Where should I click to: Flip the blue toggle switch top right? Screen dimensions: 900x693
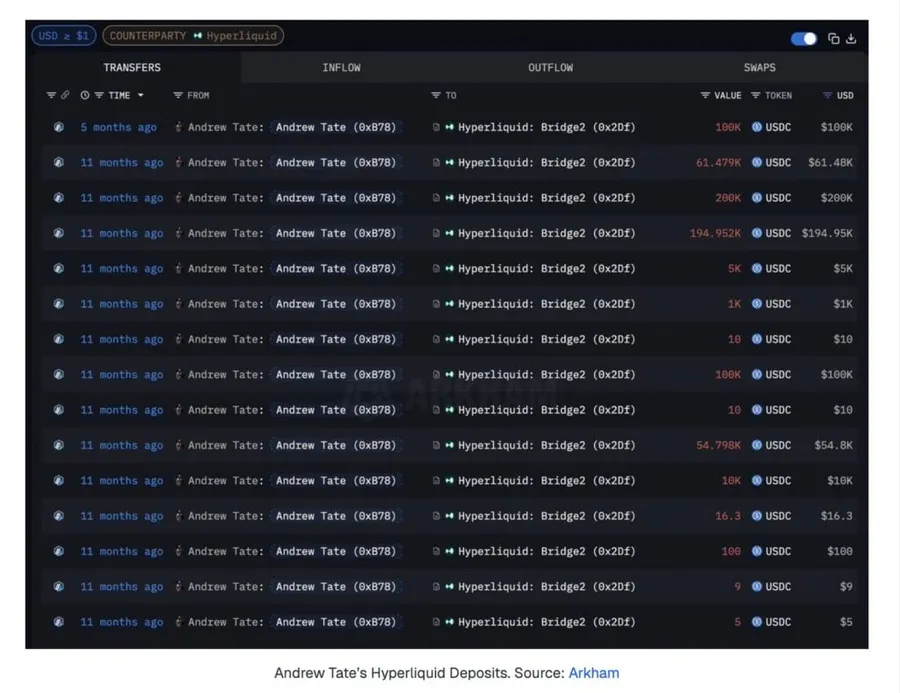[803, 38]
